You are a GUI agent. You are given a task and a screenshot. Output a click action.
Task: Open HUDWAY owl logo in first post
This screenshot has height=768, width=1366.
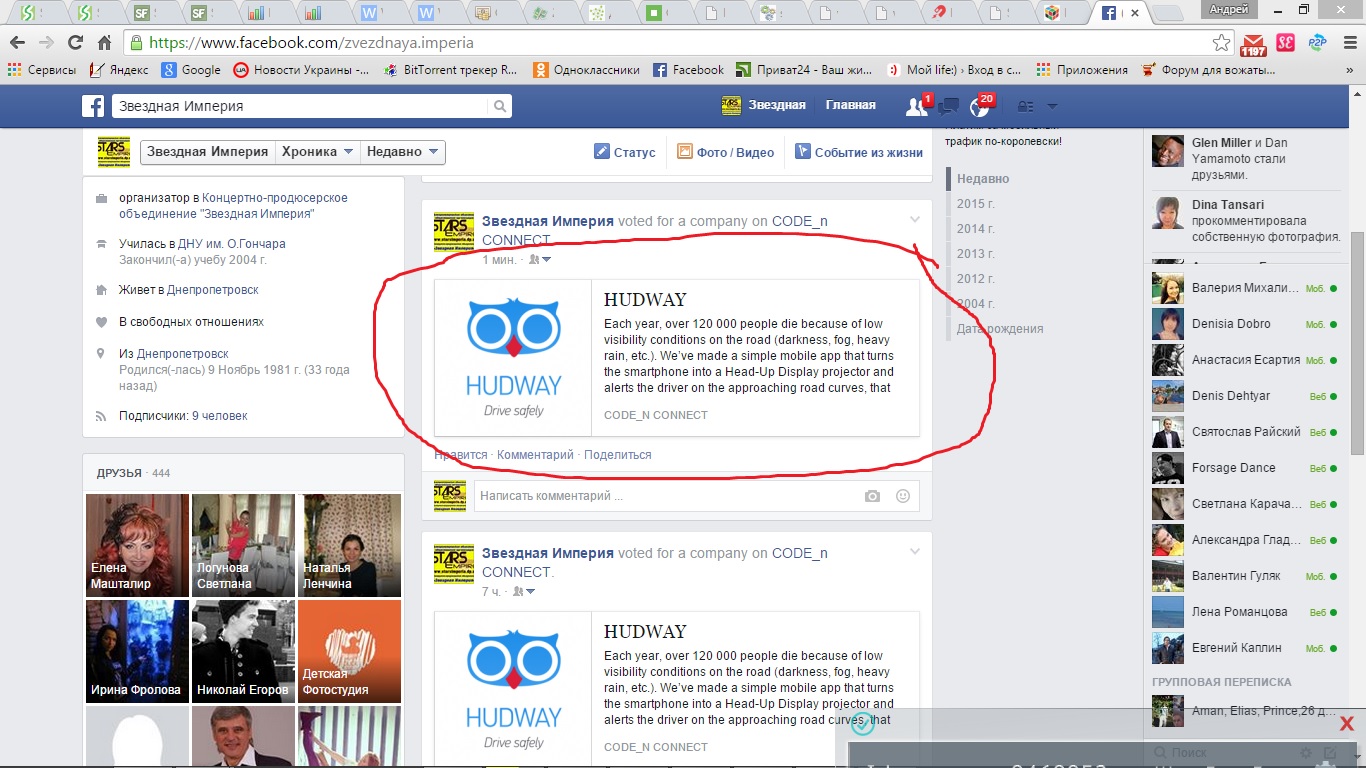514,358
